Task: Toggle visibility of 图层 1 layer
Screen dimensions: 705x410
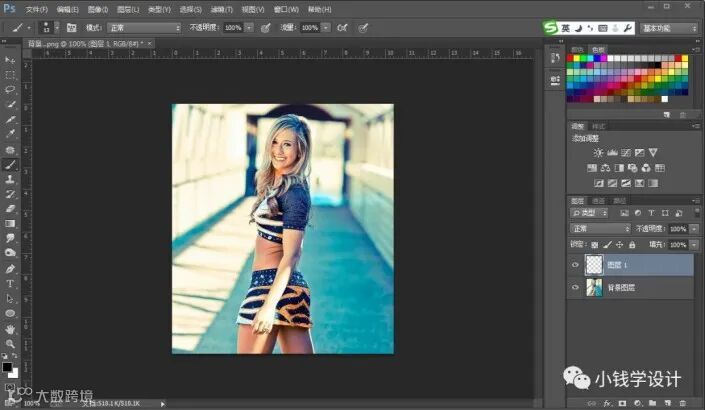Action: point(575,265)
